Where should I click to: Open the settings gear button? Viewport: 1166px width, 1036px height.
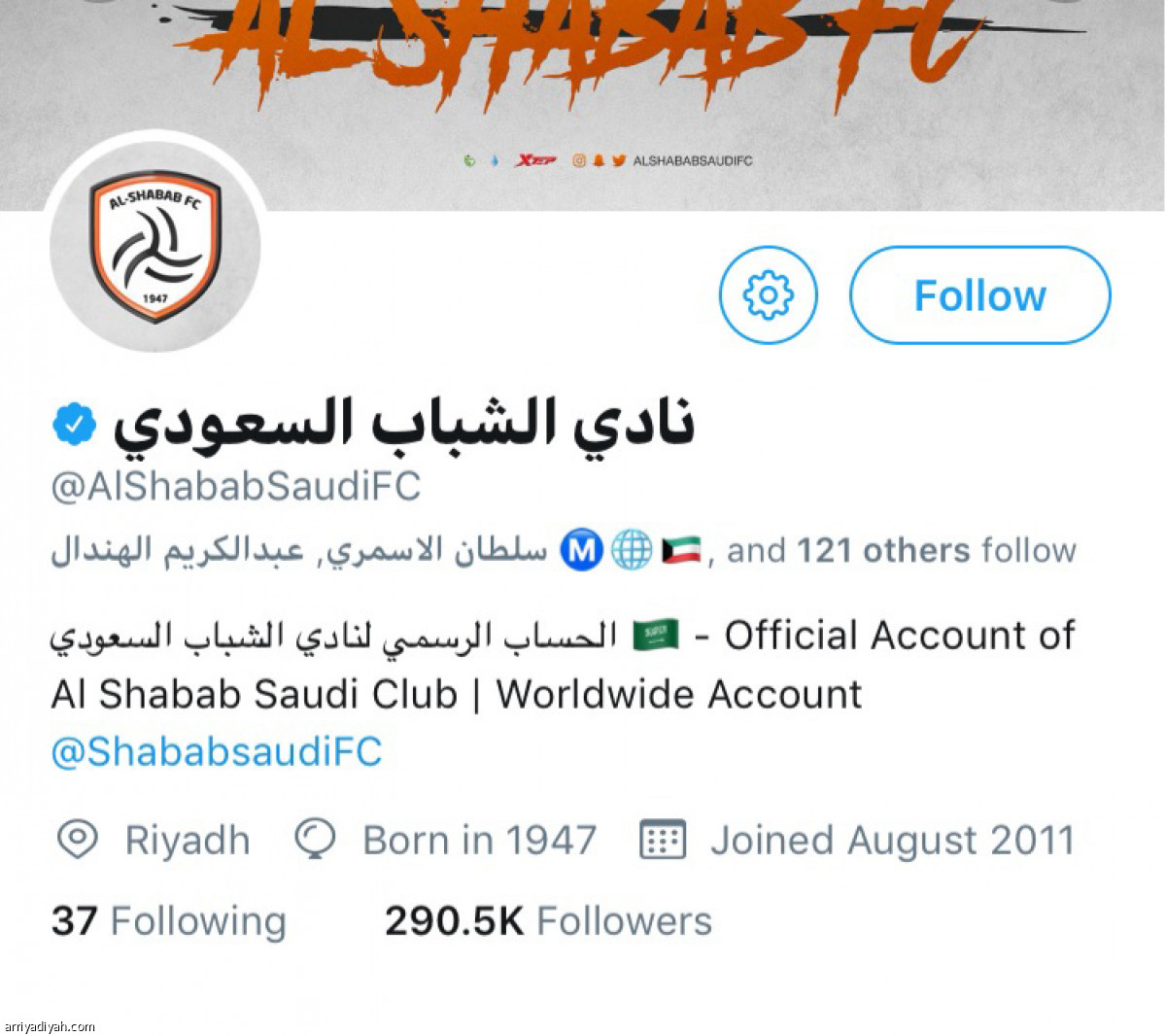(768, 294)
